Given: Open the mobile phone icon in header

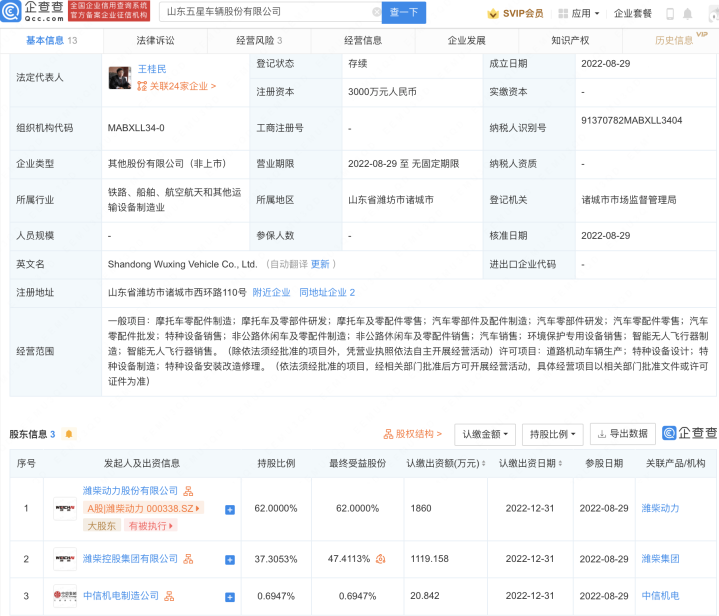Looking at the screenshot, I should 670,14.
